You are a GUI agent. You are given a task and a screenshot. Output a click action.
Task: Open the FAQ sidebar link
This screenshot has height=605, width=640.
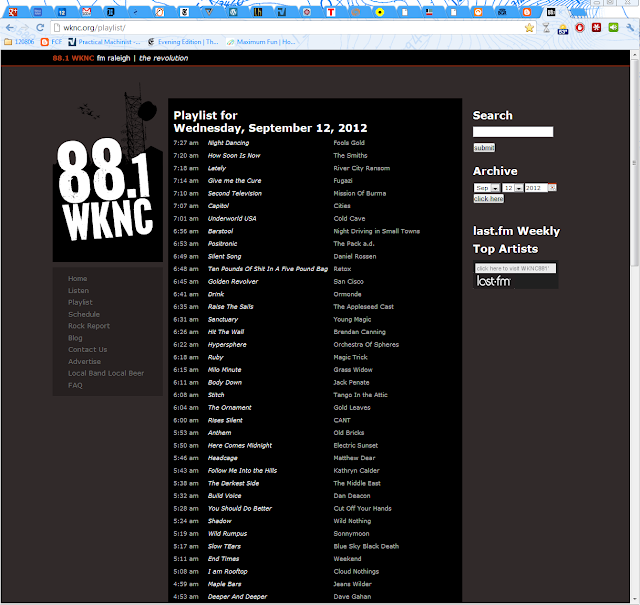tap(75, 385)
